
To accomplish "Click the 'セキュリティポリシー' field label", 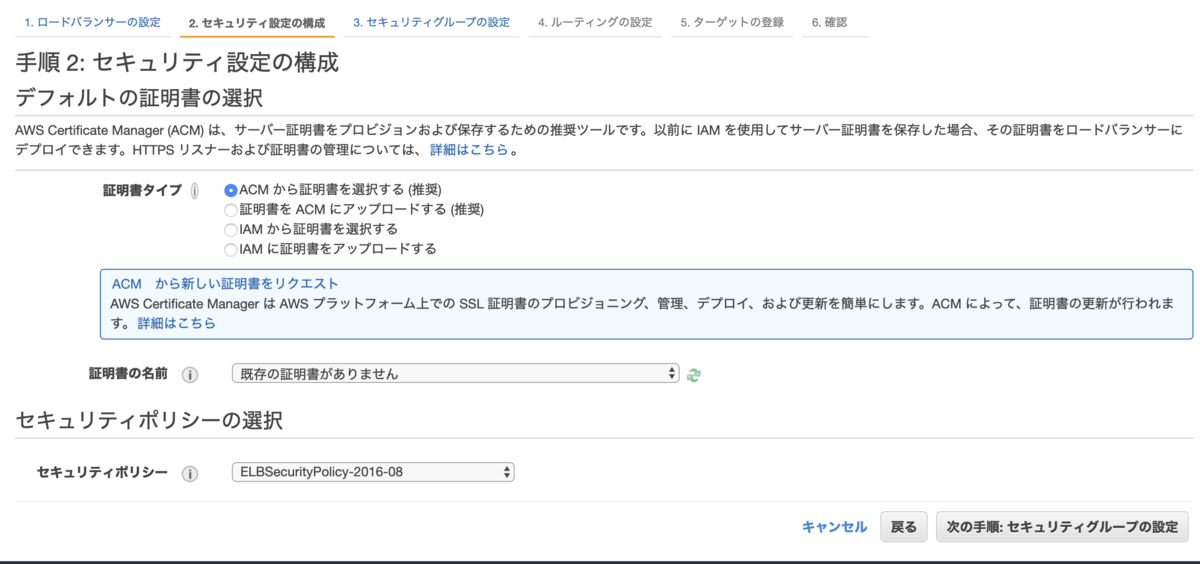I will (x=102, y=472).
